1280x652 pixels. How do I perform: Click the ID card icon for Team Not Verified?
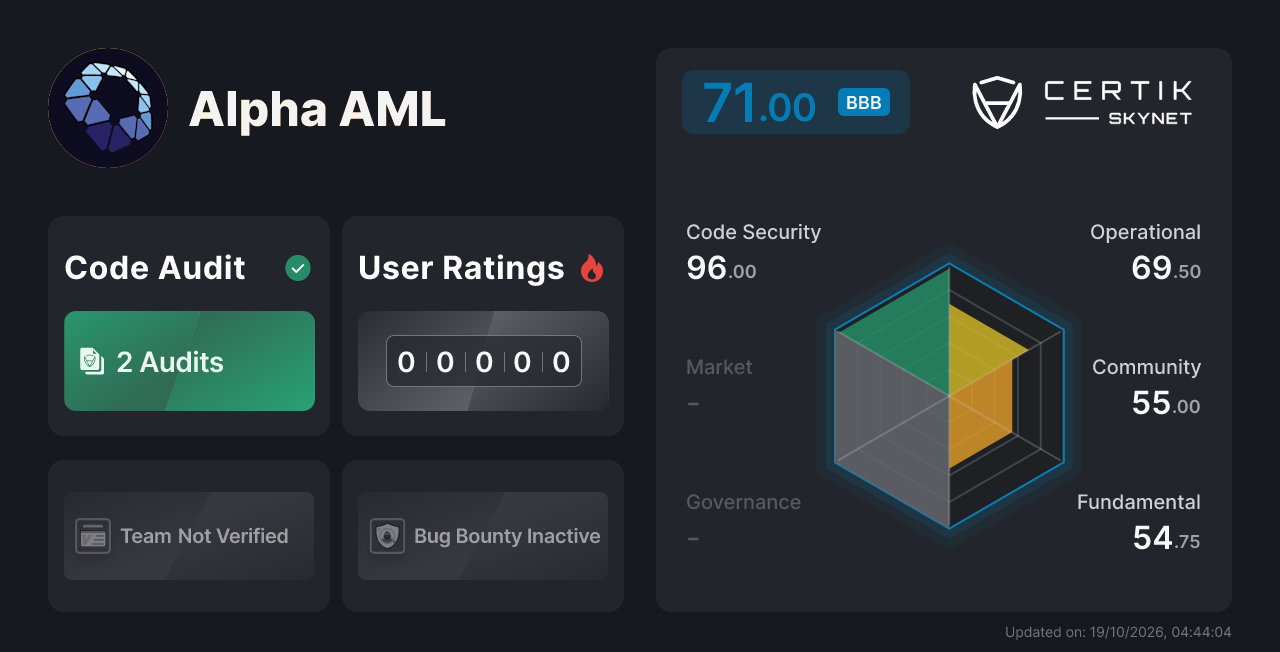93,536
